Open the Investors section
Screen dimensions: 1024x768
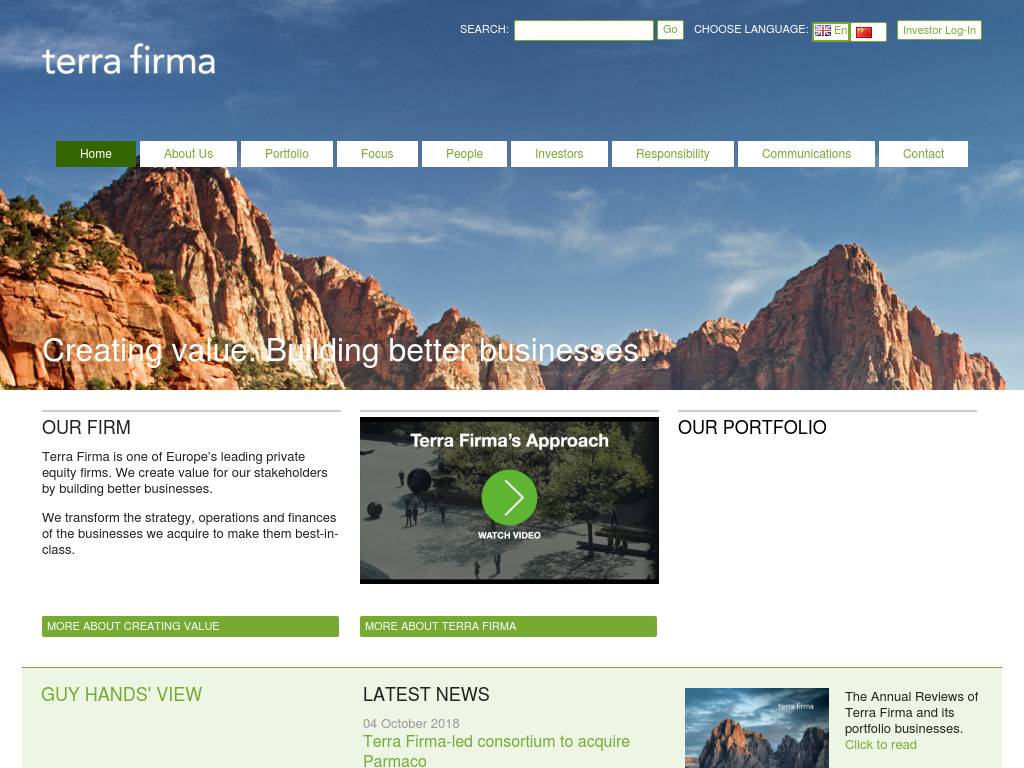pyautogui.click(x=559, y=154)
